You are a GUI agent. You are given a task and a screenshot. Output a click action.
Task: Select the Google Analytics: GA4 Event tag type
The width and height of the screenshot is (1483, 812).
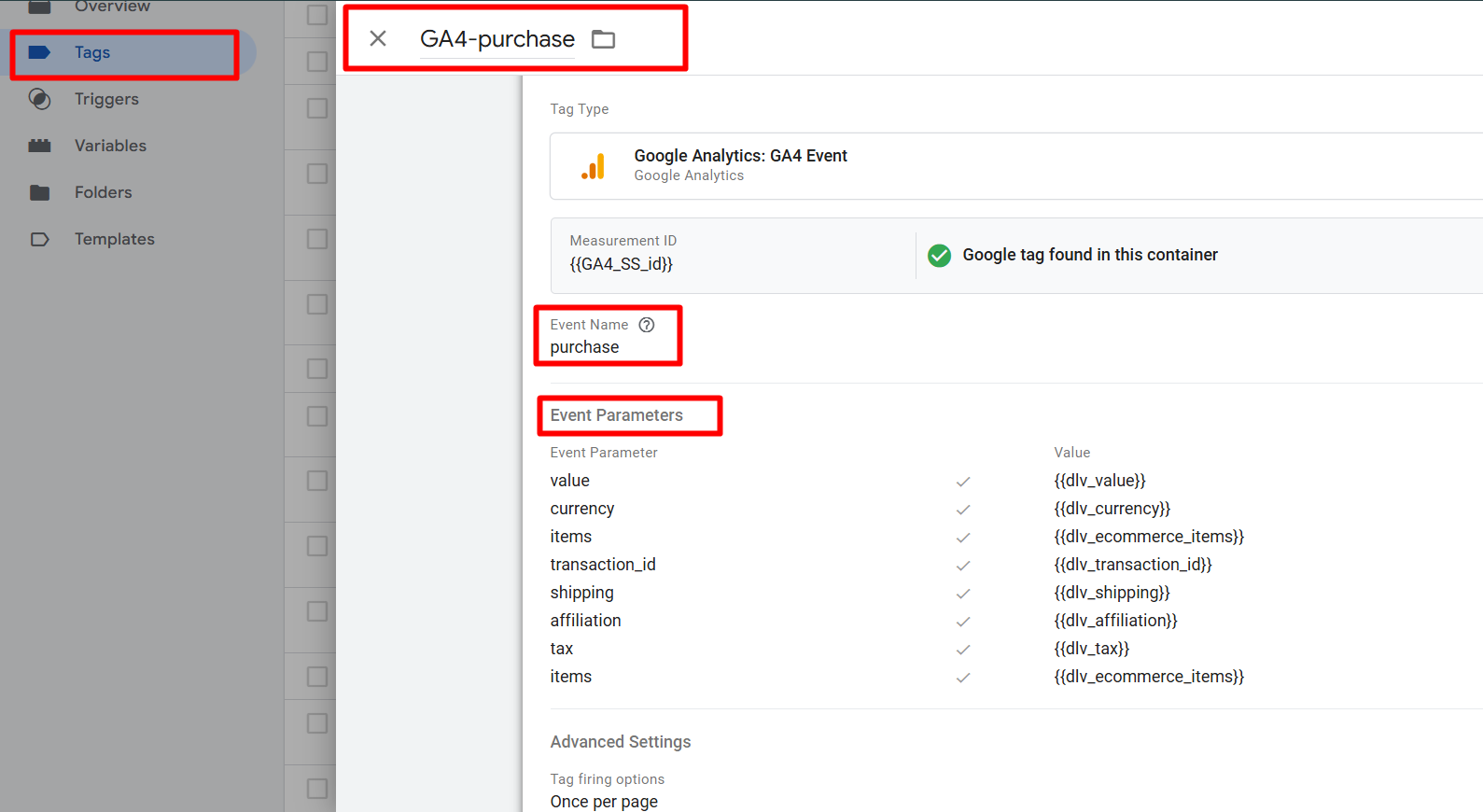point(740,165)
